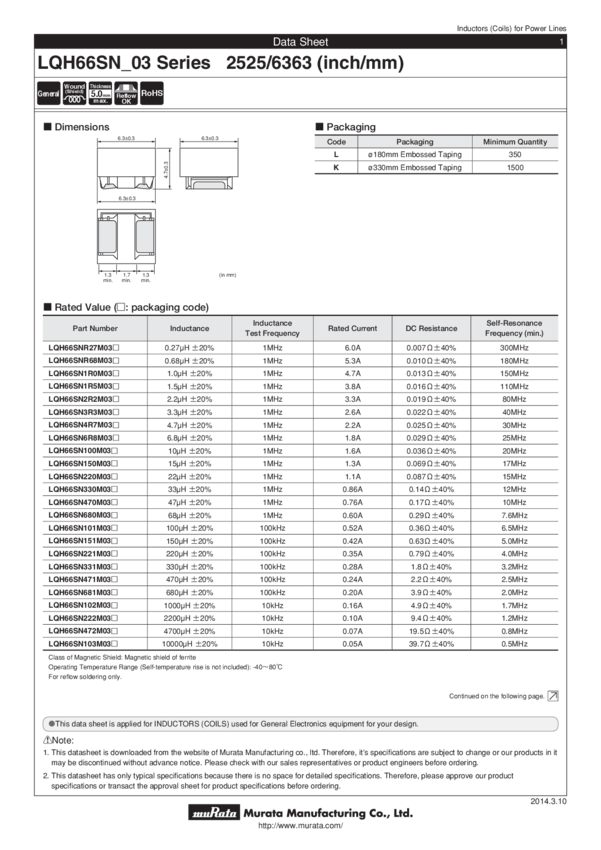The height and width of the screenshot is (850, 601).
Task: Click the LQH66SN_03 Series title
Action: click(x=124, y=63)
